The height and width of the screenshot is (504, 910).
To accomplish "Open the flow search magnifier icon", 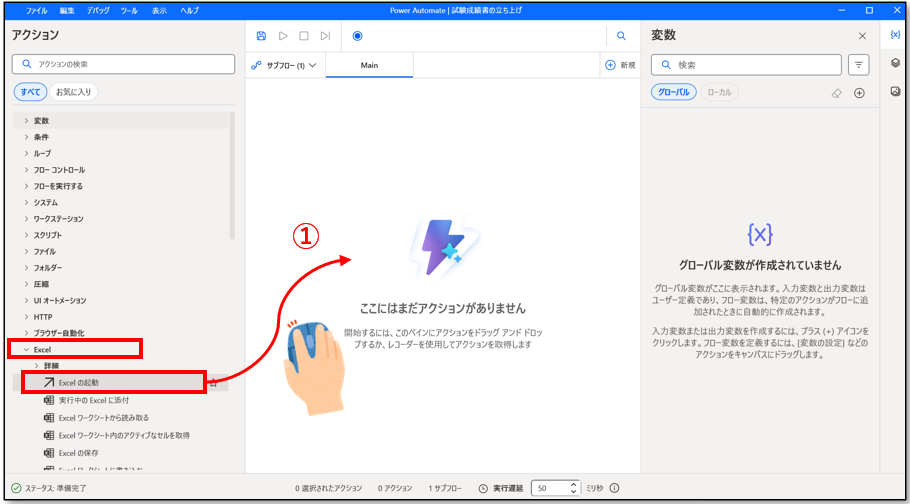I will pyautogui.click(x=621, y=36).
